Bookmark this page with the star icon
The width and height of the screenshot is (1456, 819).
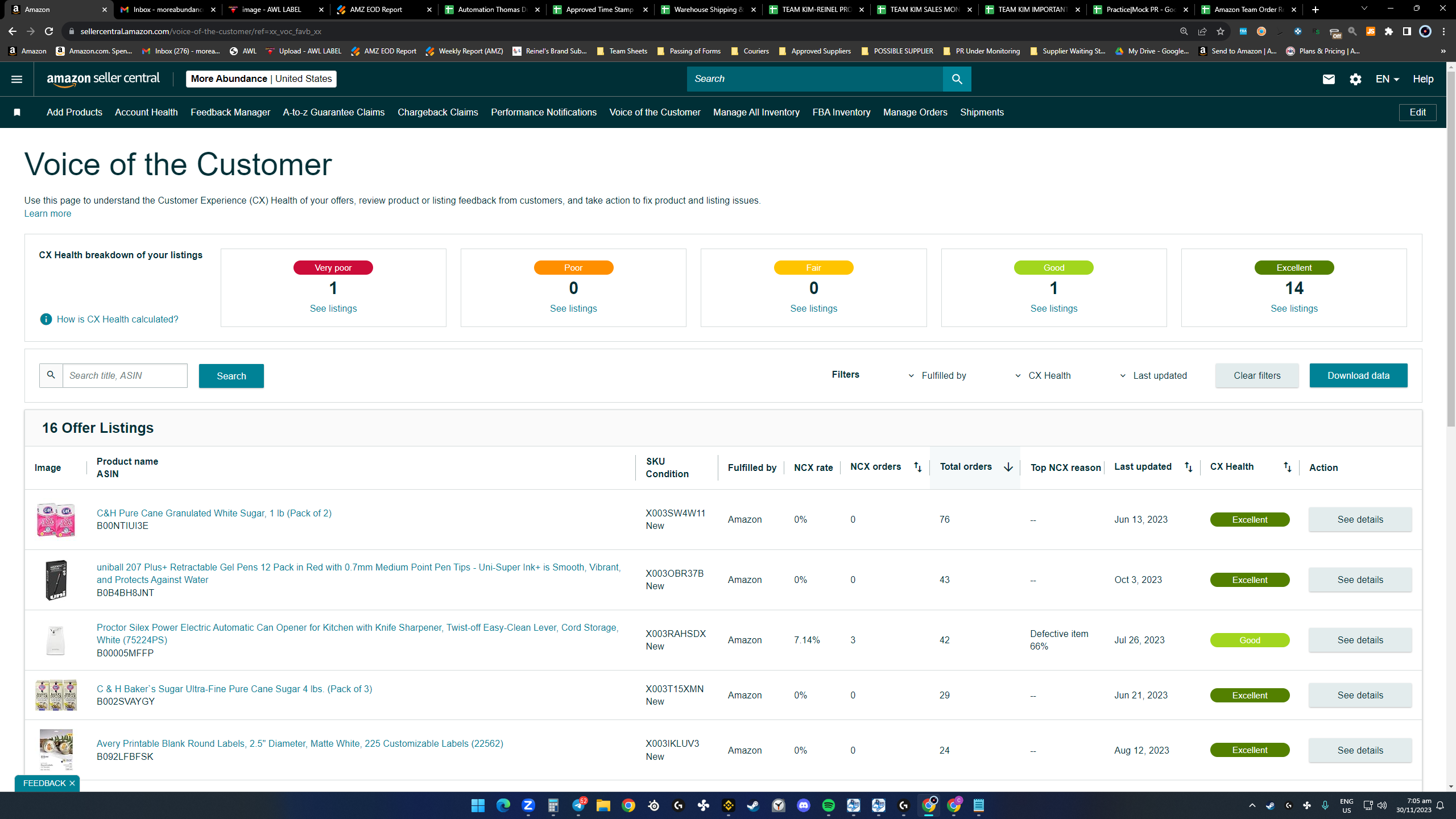click(1221, 31)
